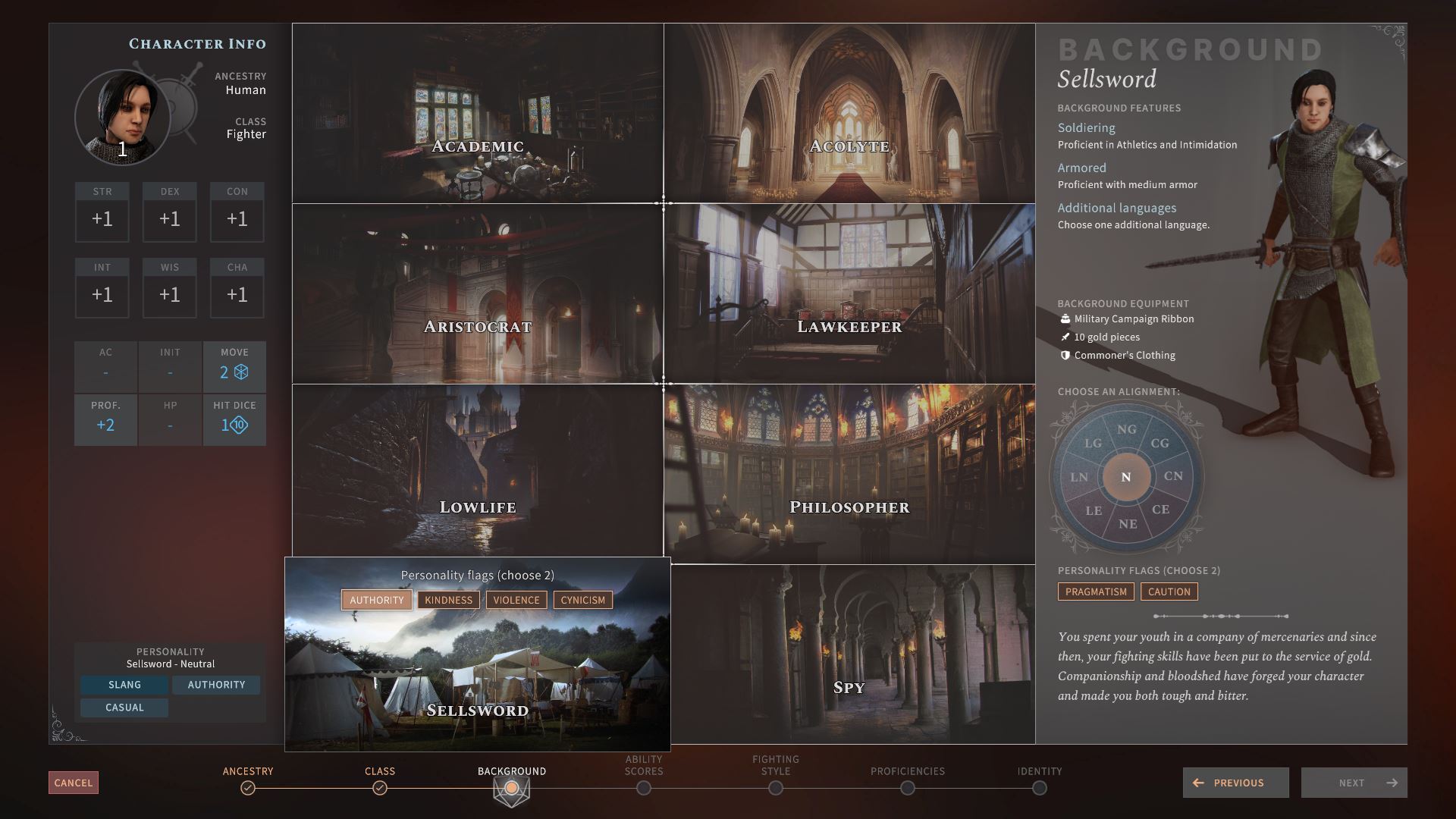Click the character portrait avatar
This screenshot has height=819, width=1456.
coord(122,117)
